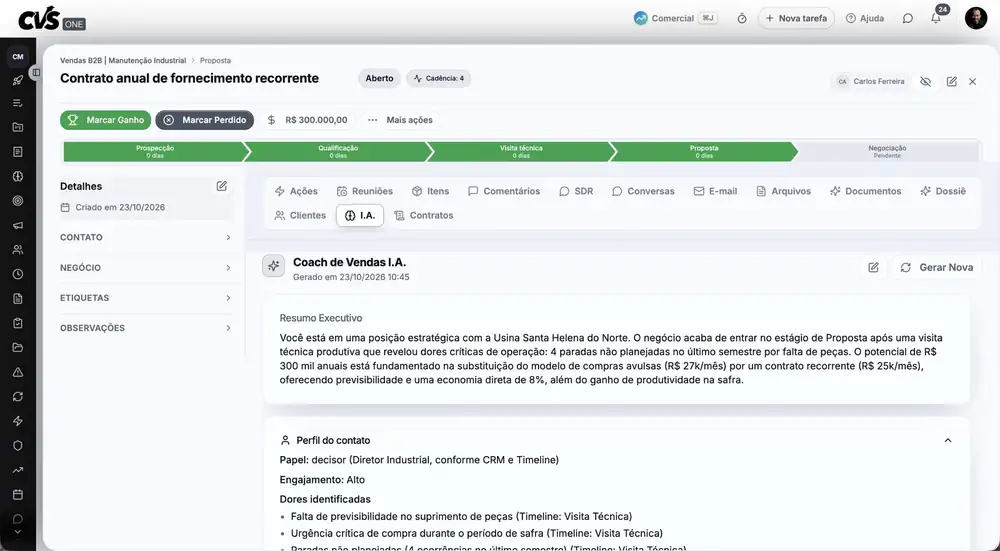
Task: Click the Carlos Ferreira owner chip
Action: (871, 82)
